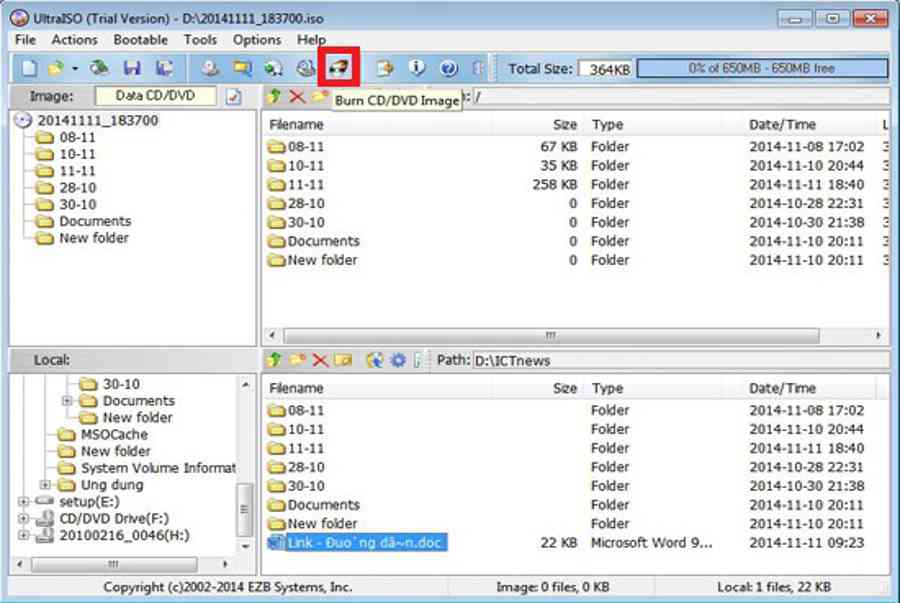Click the folder icon right of Local delete X

[343, 360]
